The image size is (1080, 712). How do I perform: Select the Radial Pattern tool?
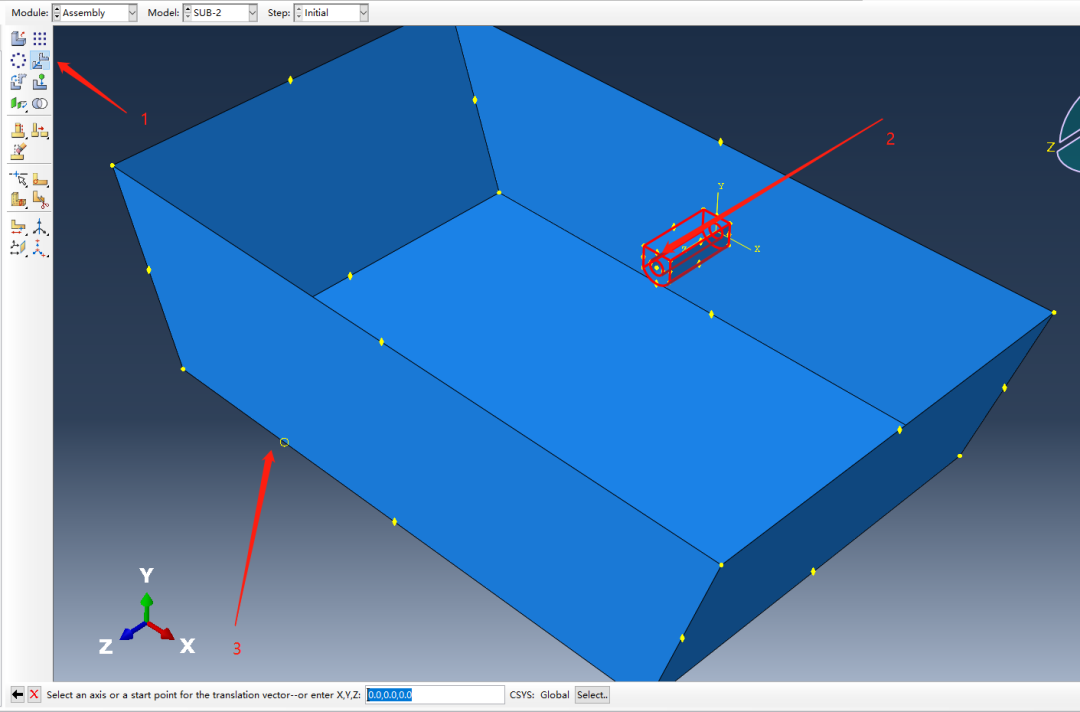pyautogui.click(x=18, y=61)
